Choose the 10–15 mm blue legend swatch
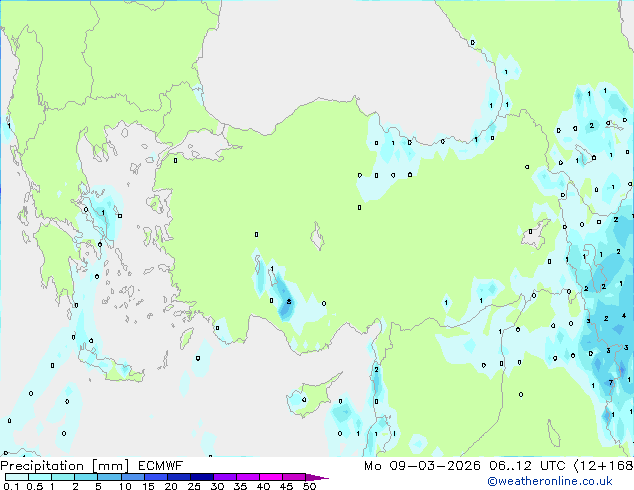Screen dimensions: 634x490 (133, 477)
